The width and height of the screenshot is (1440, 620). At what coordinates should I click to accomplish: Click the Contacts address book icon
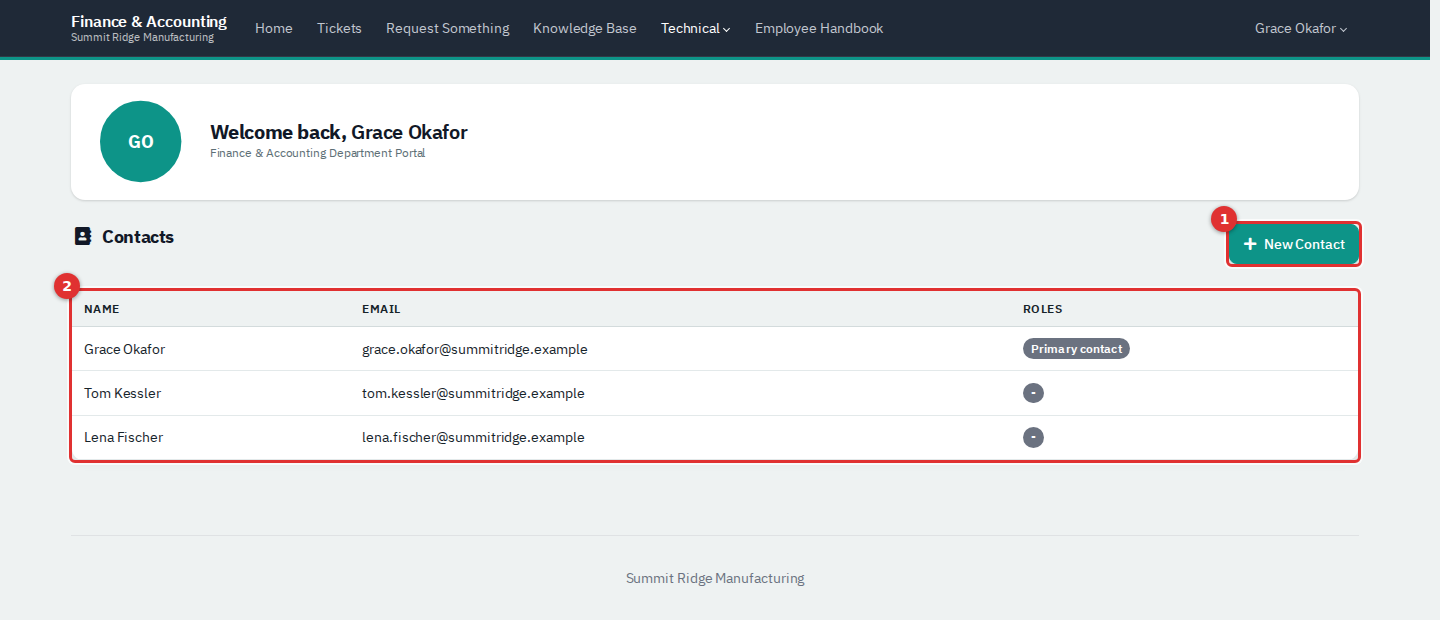tap(83, 237)
